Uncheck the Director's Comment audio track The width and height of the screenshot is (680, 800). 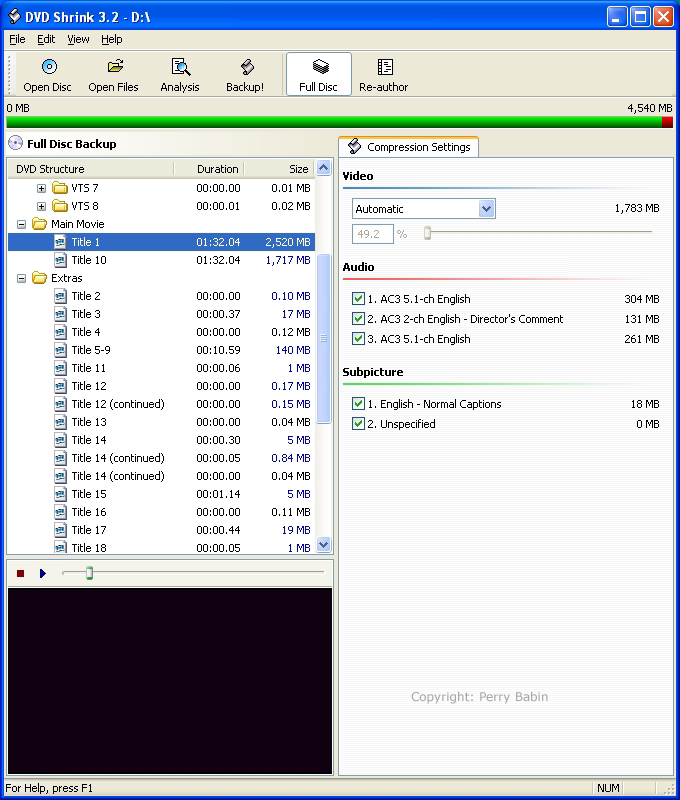coord(358,319)
